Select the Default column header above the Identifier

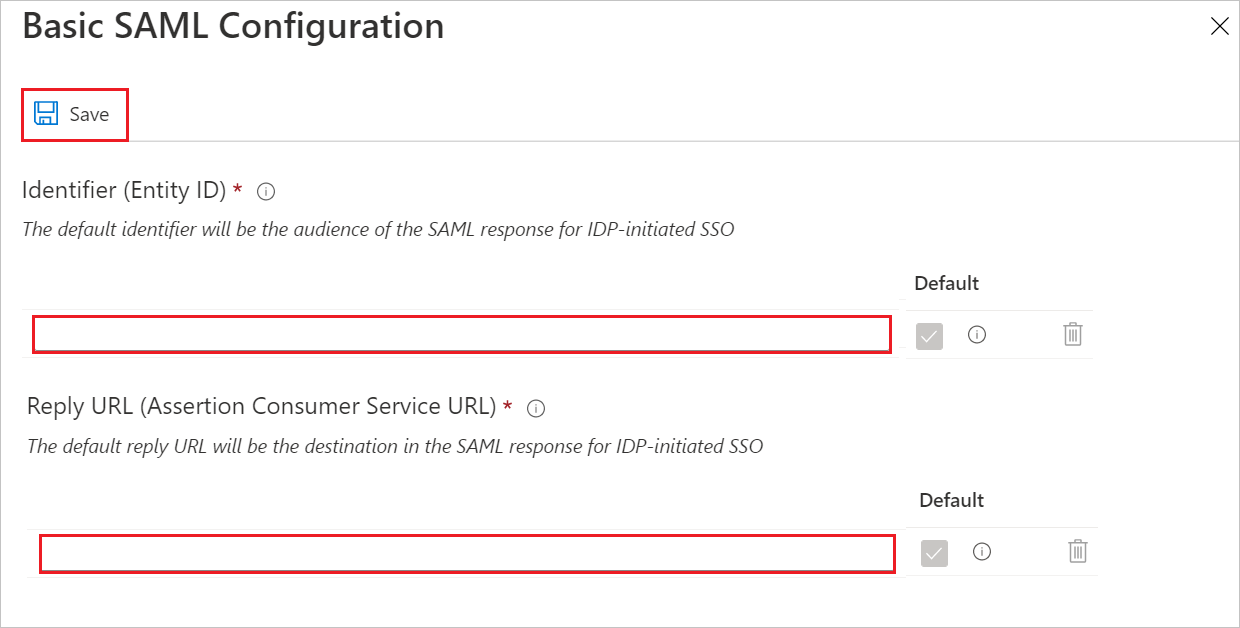(945, 283)
